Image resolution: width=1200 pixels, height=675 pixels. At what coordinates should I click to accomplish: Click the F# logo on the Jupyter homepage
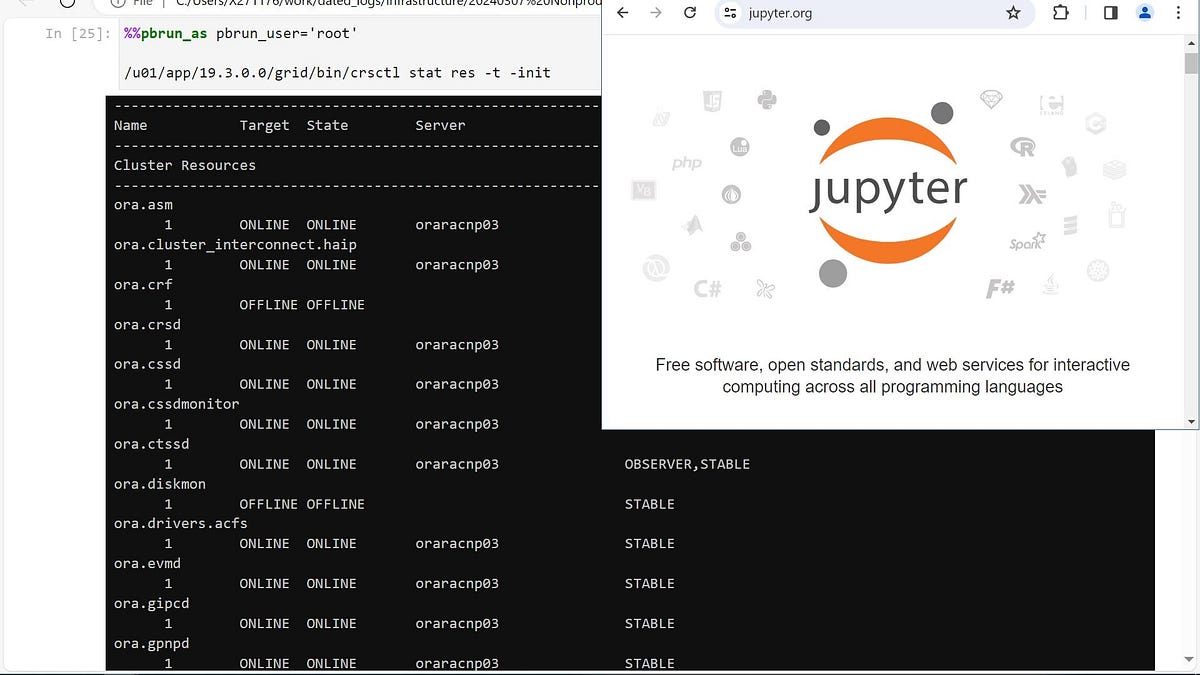click(x=1000, y=287)
